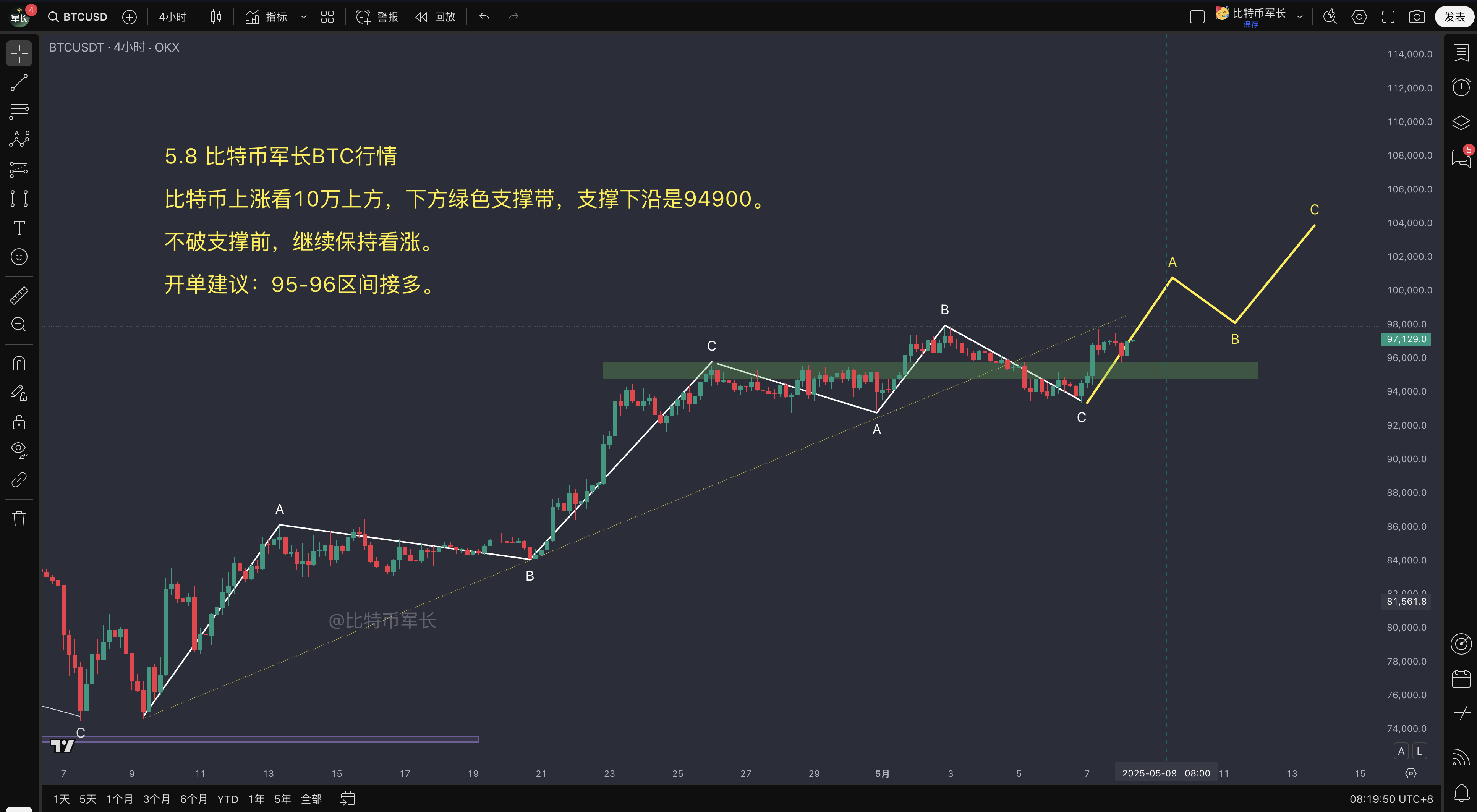
Task: Click the link drawings chain icon
Action: tap(19, 480)
